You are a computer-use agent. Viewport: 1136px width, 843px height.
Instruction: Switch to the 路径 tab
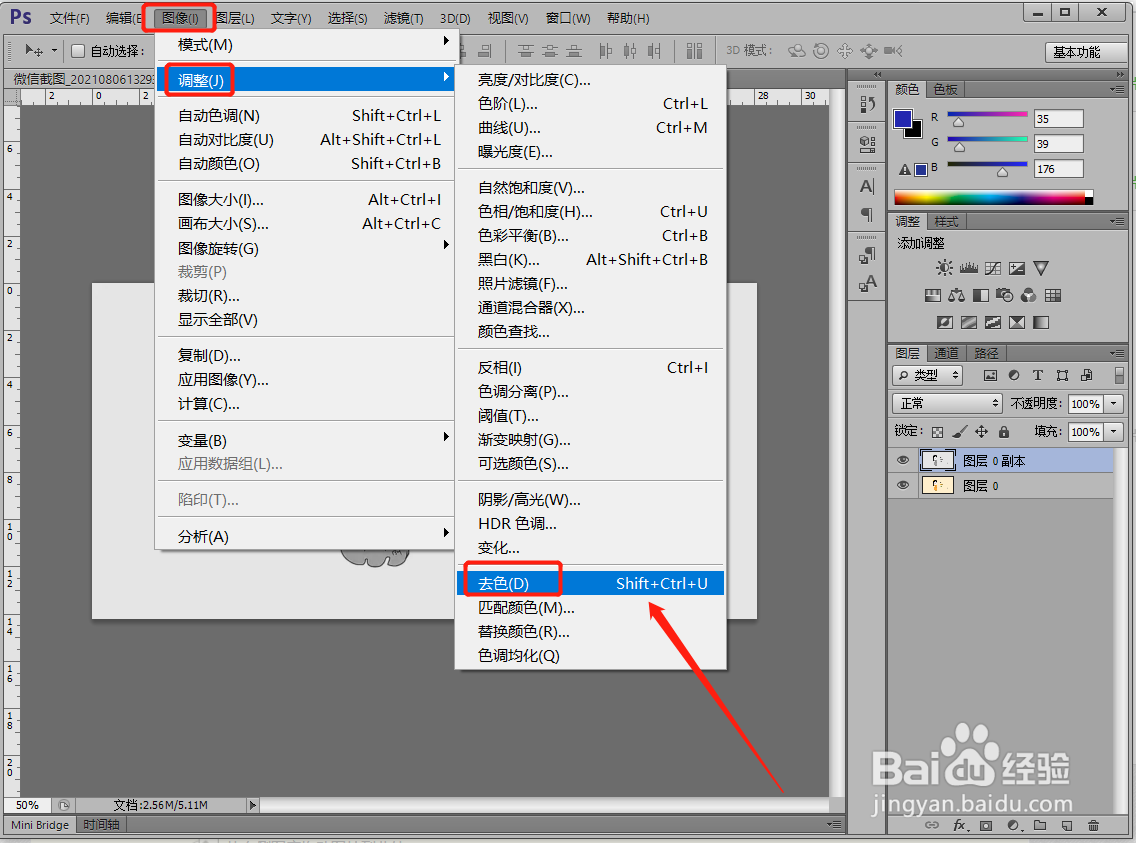click(x=986, y=353)
